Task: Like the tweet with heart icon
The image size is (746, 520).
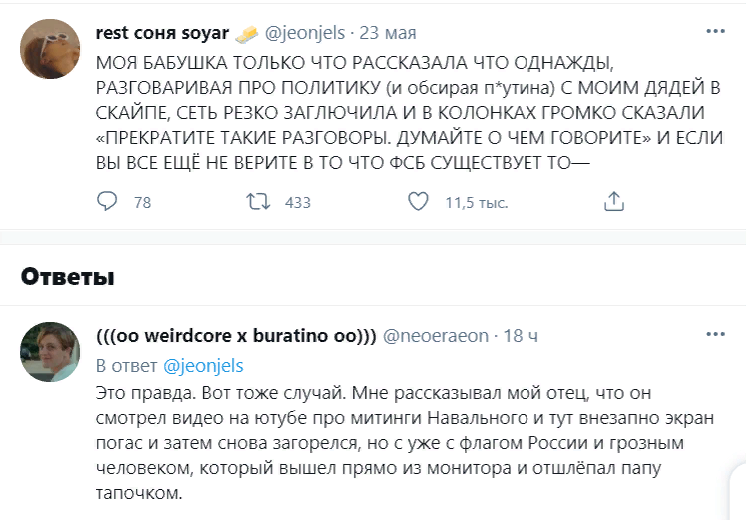Action: (x=418, y=201)
